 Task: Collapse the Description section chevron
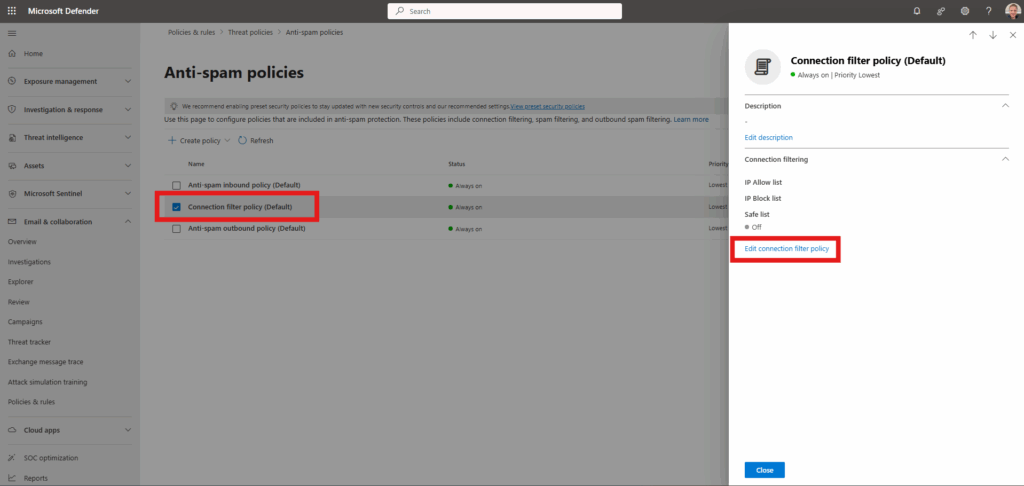click(1006, 106)
